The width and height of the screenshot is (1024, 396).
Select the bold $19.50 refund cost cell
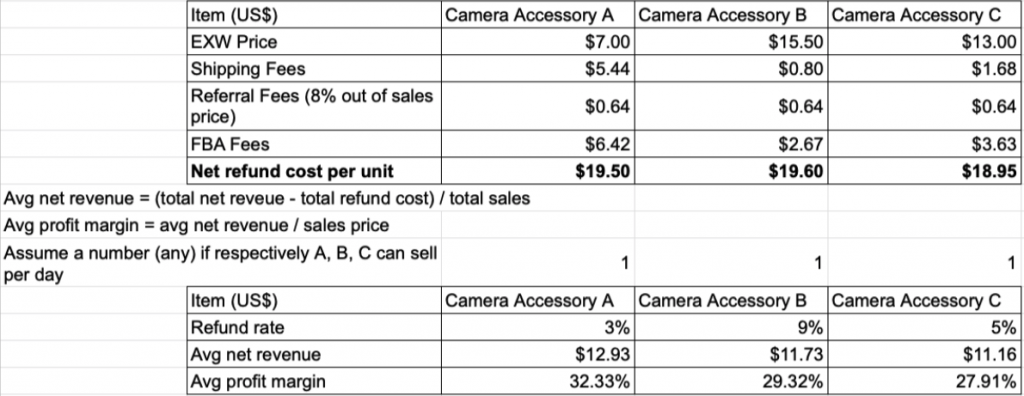click(537, 171)
